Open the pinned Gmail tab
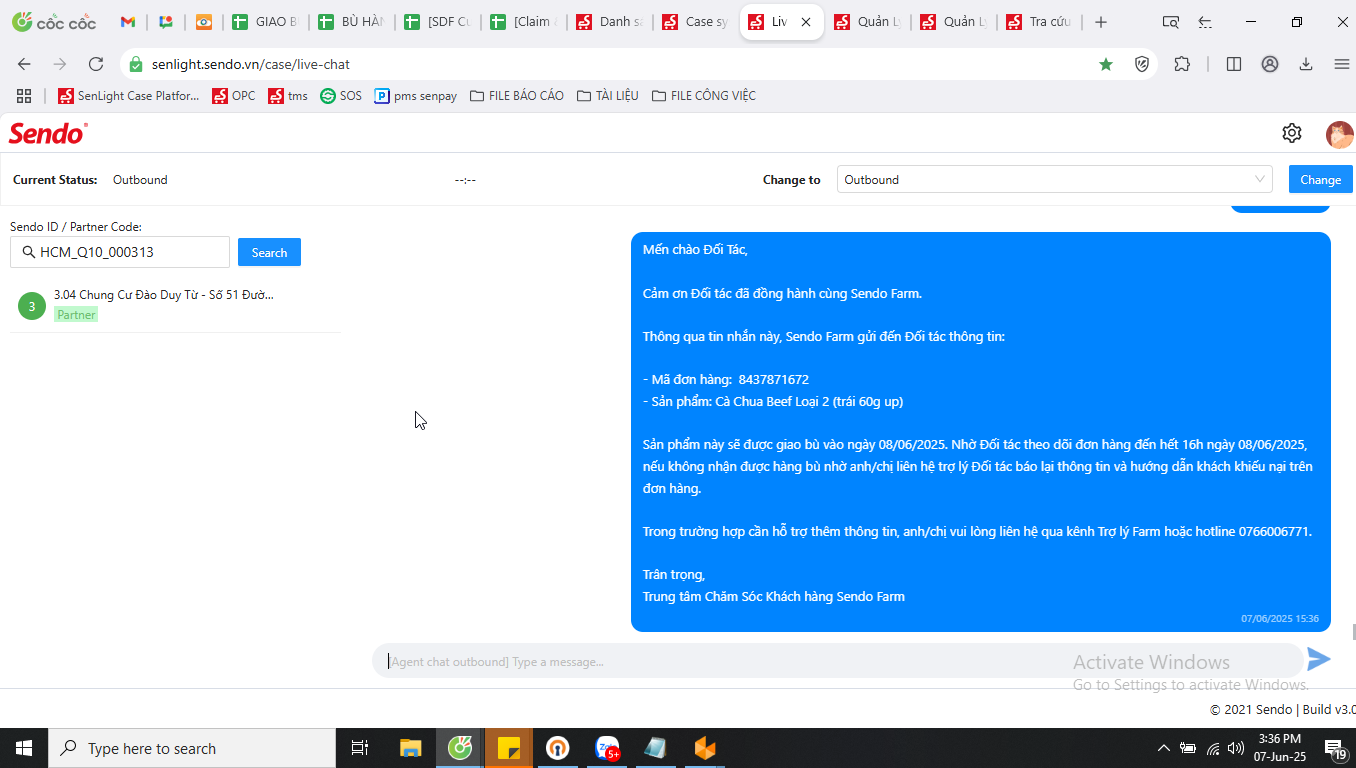This screenshot has height=768, width=1356. pos(128,22)
